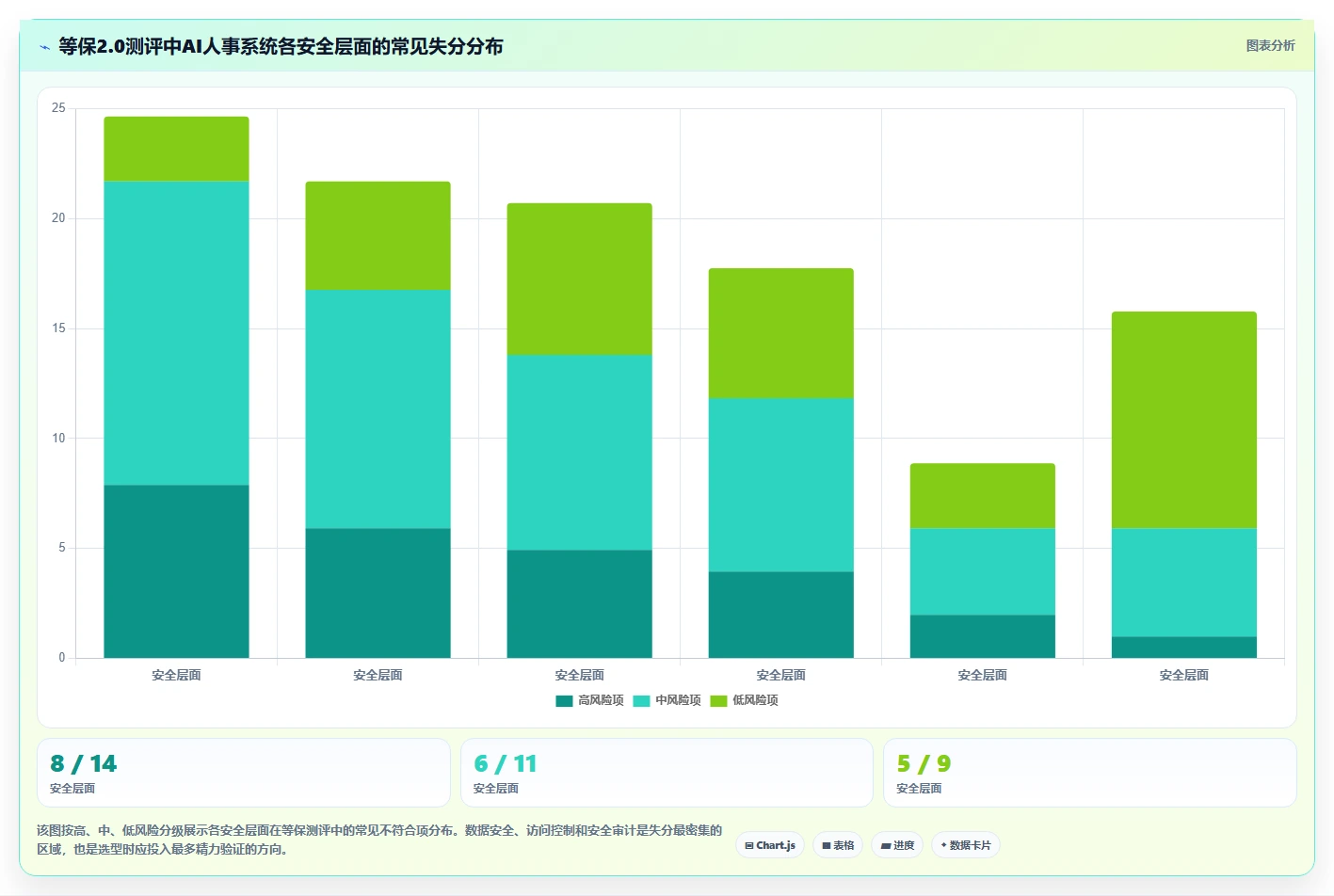The width and height of the screenshot is (1334, 896).
Task: Click the y-axis tick label 20
Action: click(58, 218)
